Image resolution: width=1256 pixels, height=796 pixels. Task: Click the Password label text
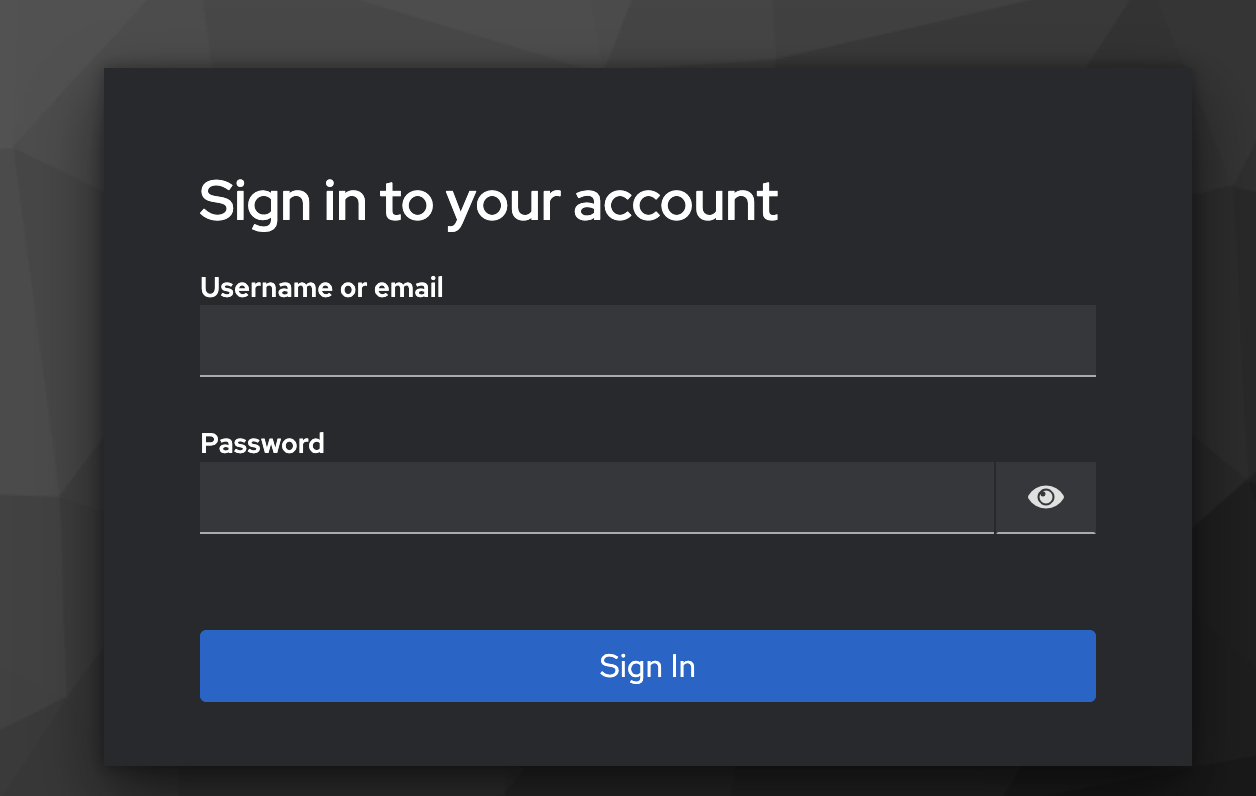tap(262, 443)
